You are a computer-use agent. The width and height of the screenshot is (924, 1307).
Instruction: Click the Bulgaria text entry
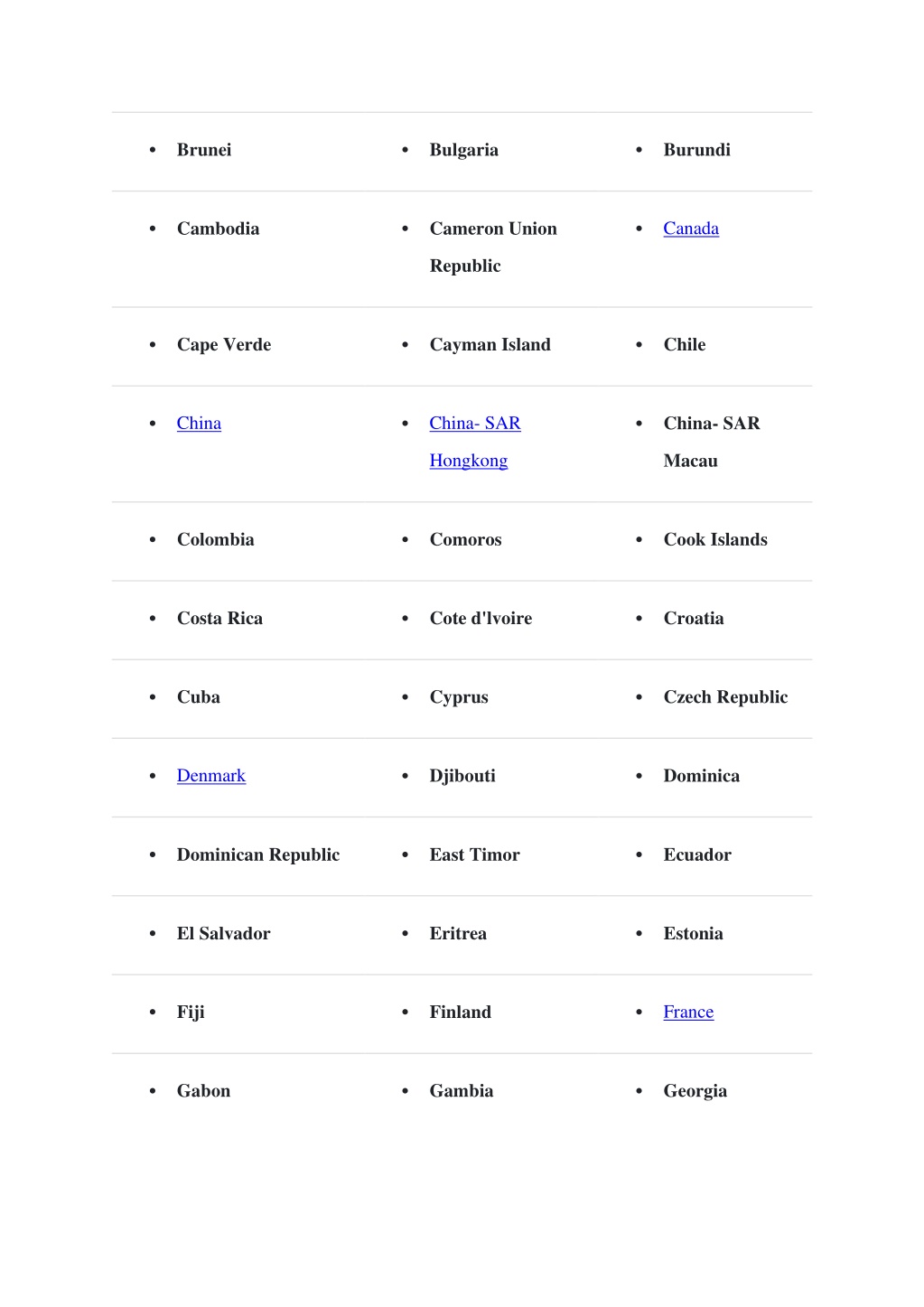click(x=464, y=150)
